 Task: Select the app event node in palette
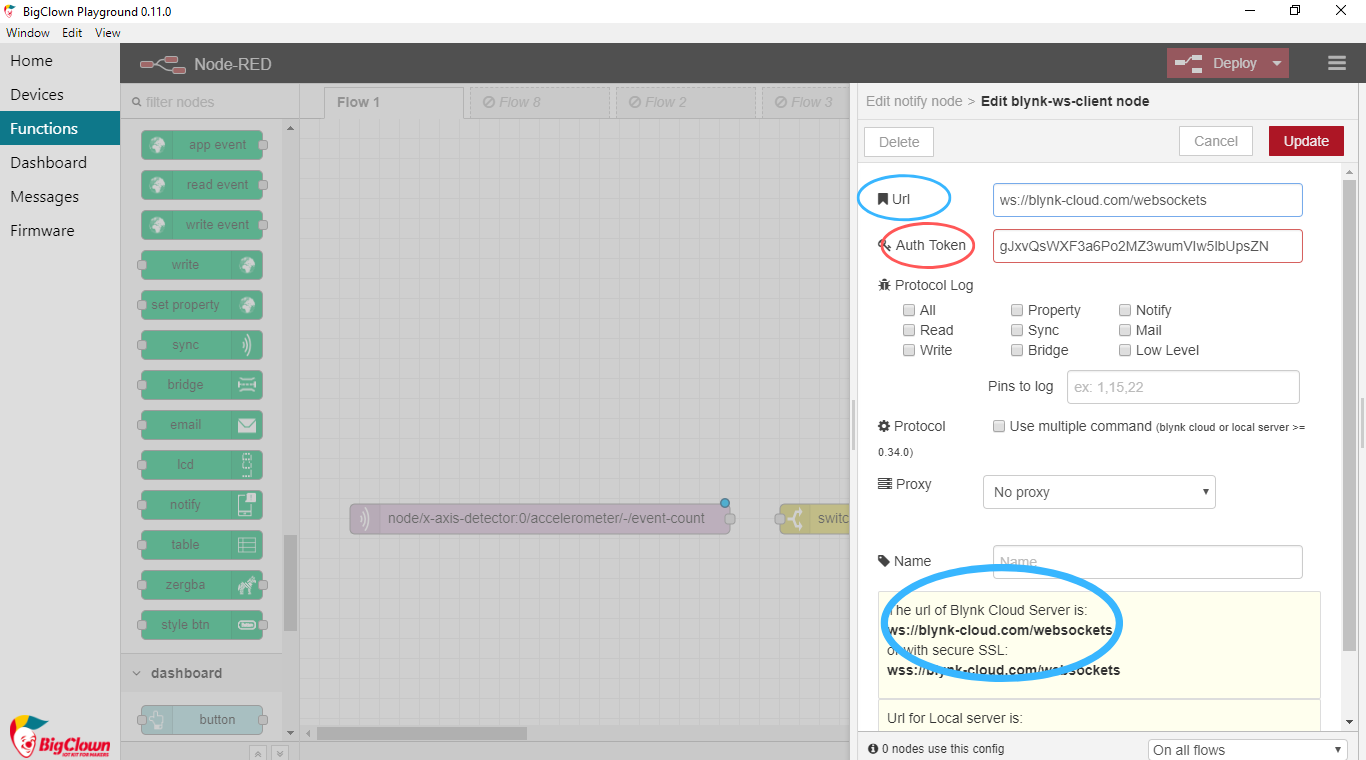[x=202, y=145]
